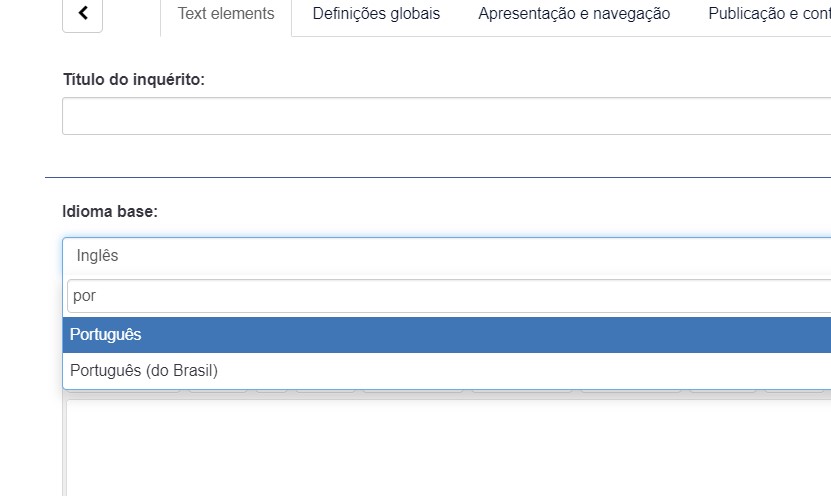Screen dimensions: 831x496
Task: Click the back chevron button
Action: (82, 14)
